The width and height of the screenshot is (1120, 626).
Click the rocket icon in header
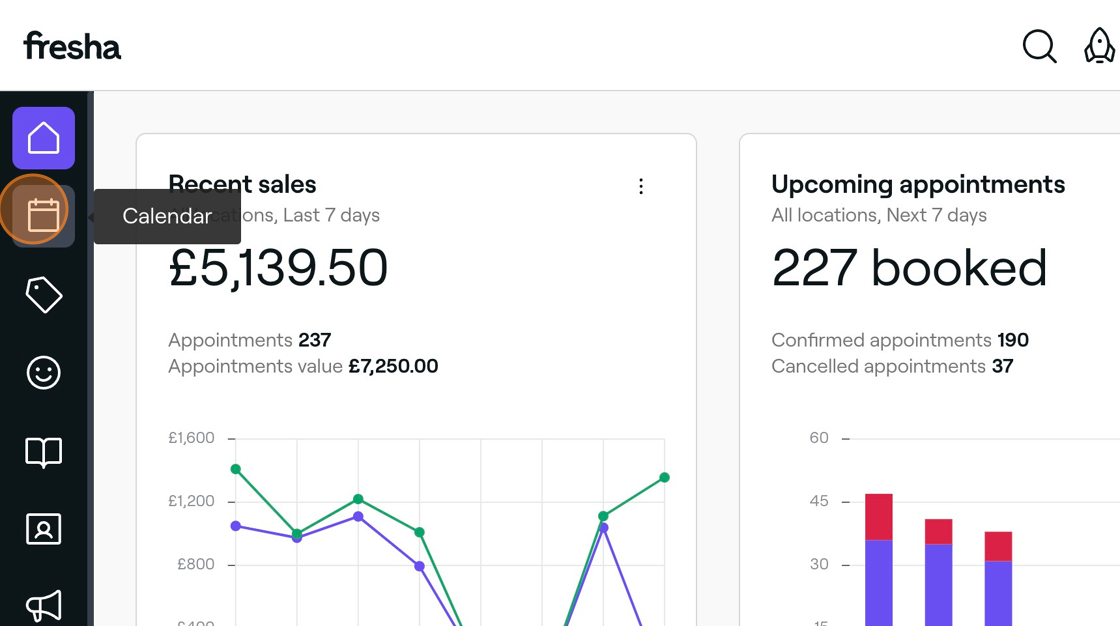point(1099,46)
